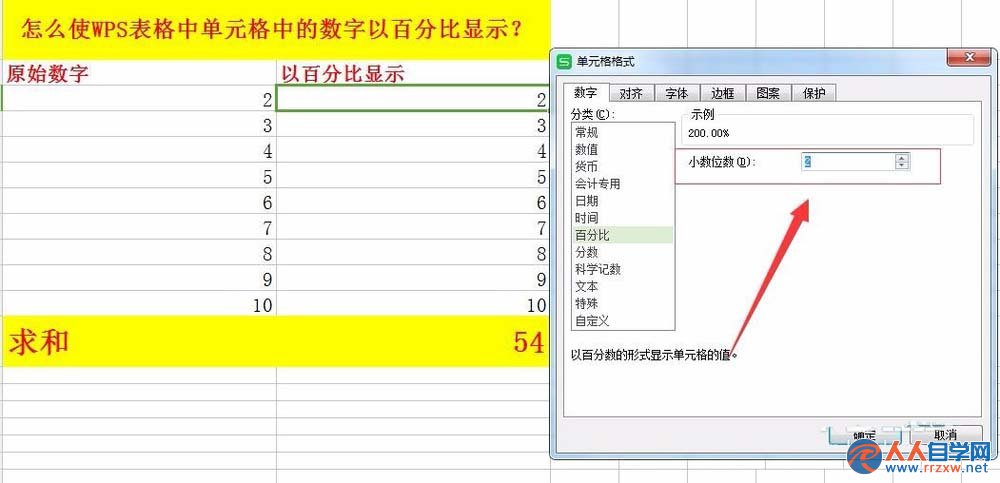This screenshot has height=483, width=1000.
Task: Open the 保护 tab
Action: (814, 94)
